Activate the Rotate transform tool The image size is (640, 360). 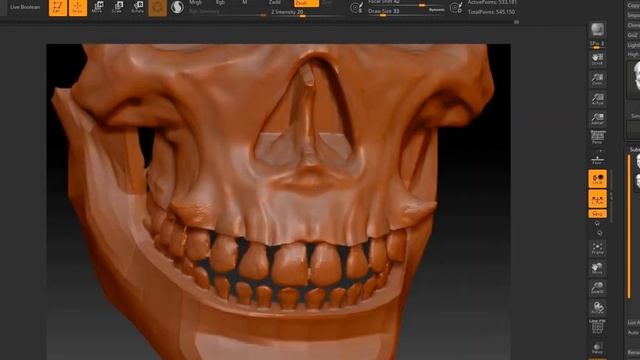click(x=138, y=7)
